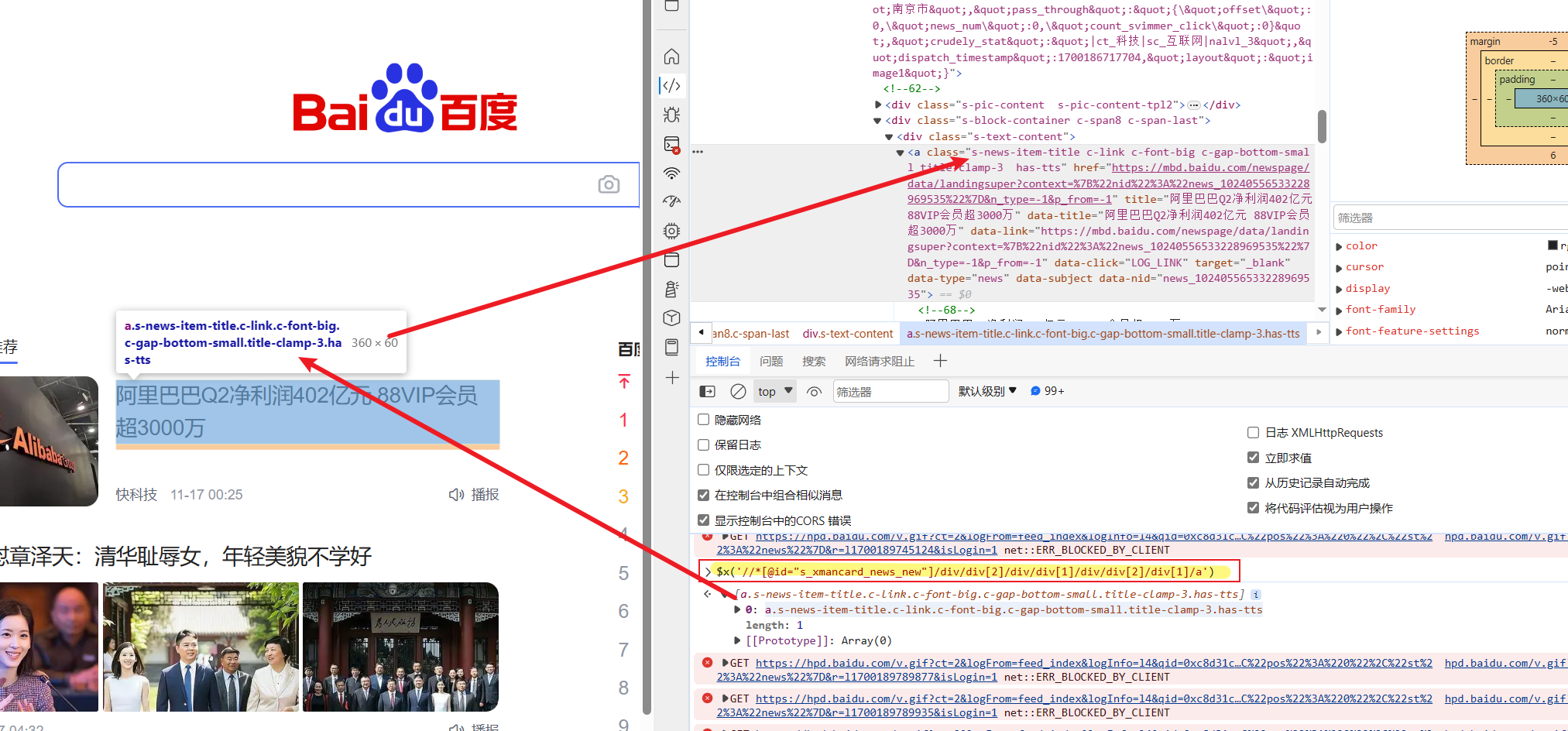
Task: Expand console result item 0
Action: pos(737,609)
